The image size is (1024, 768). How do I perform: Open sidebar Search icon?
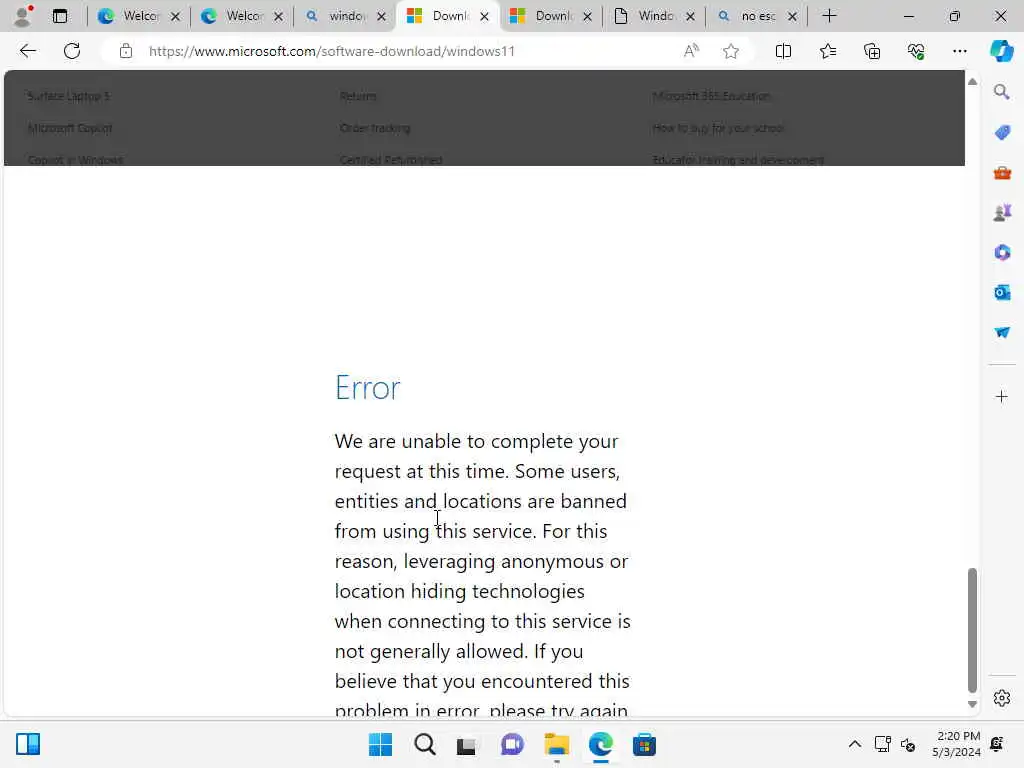1002,92
